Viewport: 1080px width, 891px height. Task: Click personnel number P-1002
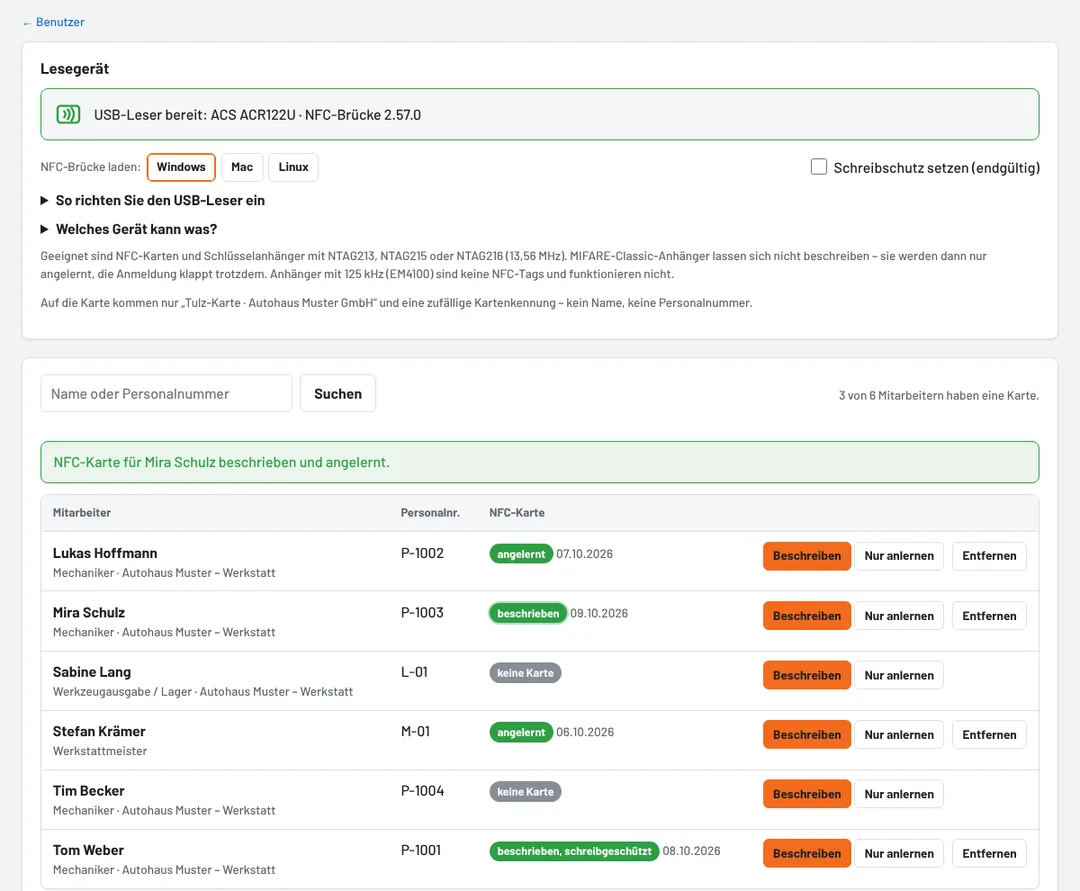pos(422,553)
